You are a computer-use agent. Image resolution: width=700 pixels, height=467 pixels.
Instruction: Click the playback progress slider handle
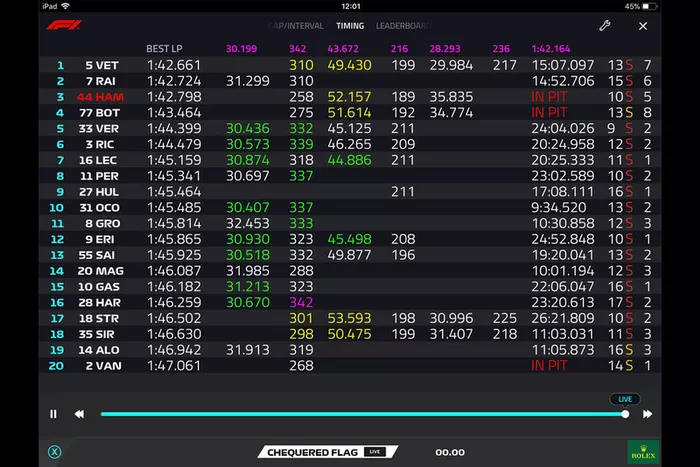click(x=625, y=414)
